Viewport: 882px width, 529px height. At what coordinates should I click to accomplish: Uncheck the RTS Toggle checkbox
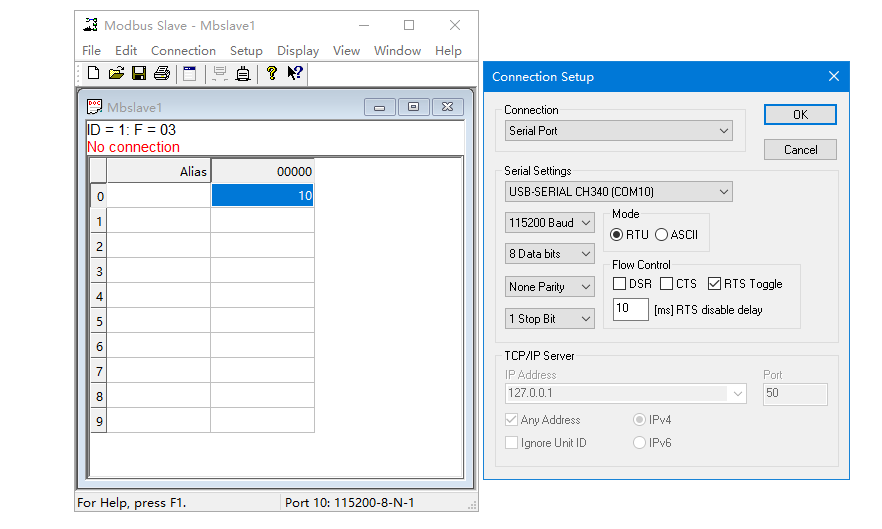click(714, 284)
